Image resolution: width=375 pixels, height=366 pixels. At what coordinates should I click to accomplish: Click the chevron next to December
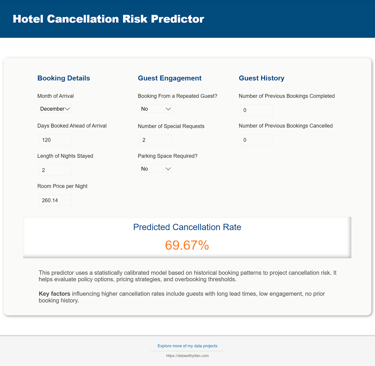67,109
